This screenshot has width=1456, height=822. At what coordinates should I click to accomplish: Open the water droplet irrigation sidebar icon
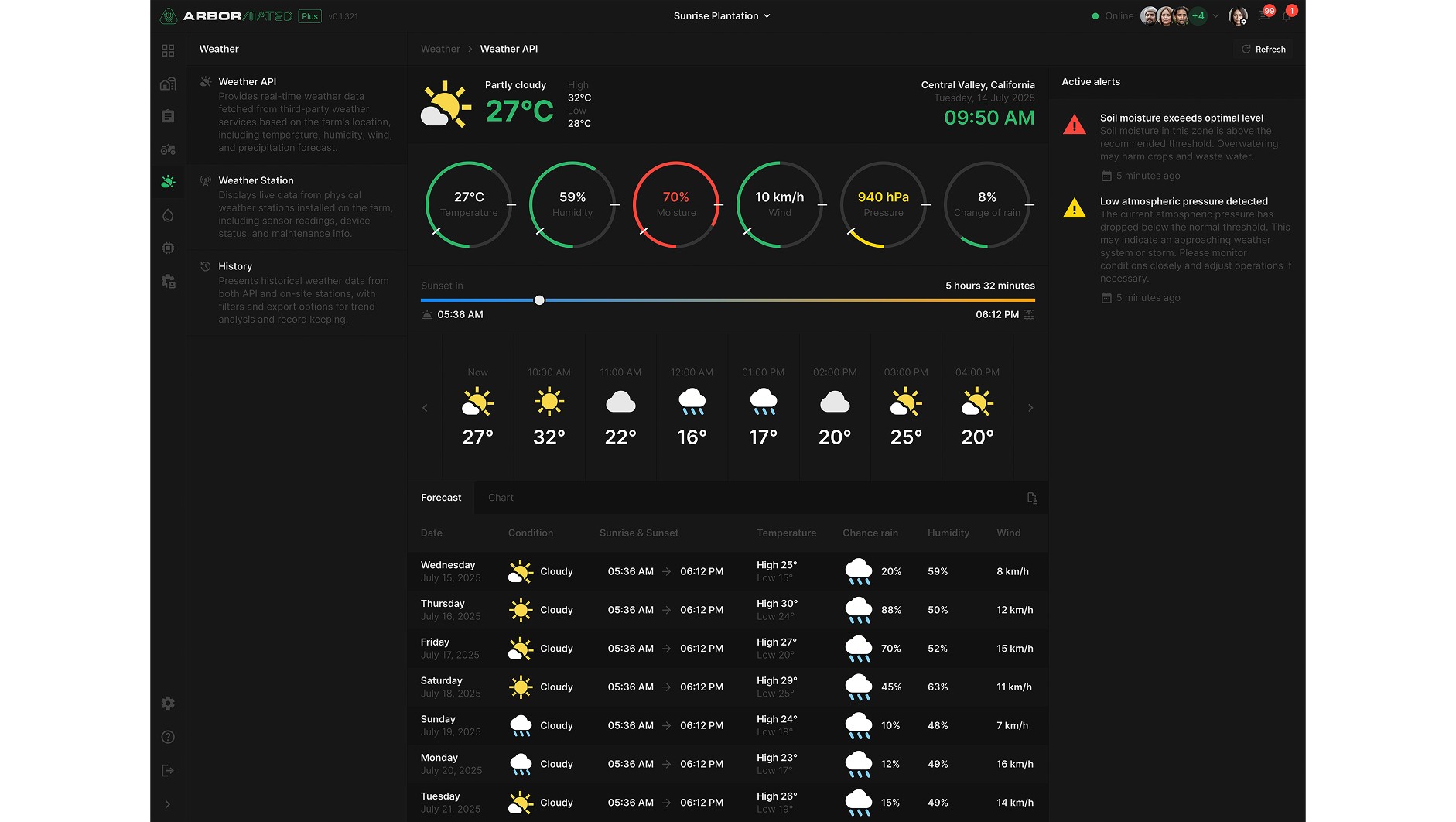coord(168,215)
